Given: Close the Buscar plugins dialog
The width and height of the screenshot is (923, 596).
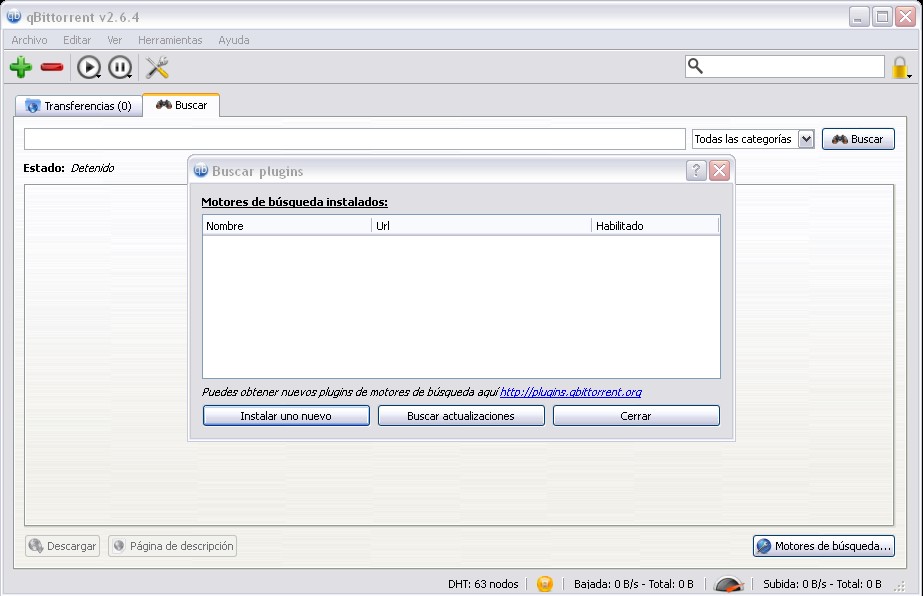Looking at the screenshot, I should [x=719, y=171].
